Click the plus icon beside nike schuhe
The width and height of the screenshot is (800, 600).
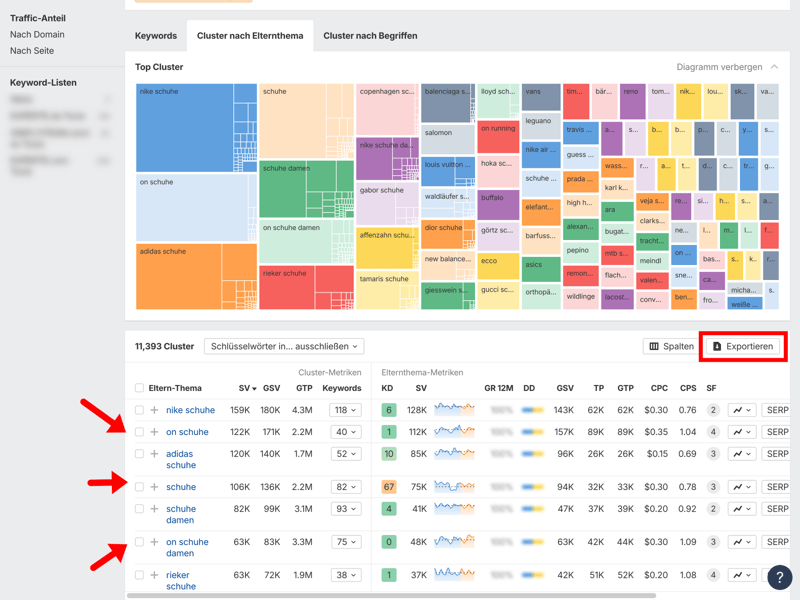(154, 410)
